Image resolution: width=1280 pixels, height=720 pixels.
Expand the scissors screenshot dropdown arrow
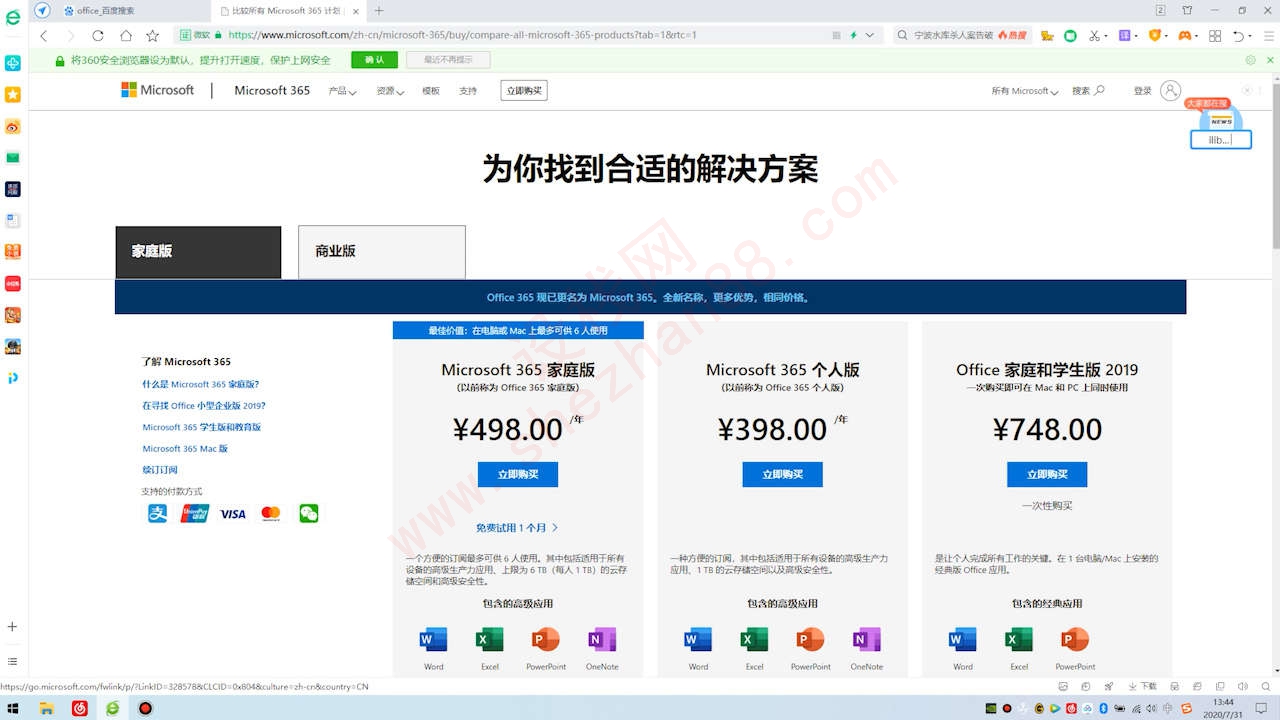[1106, 35]
